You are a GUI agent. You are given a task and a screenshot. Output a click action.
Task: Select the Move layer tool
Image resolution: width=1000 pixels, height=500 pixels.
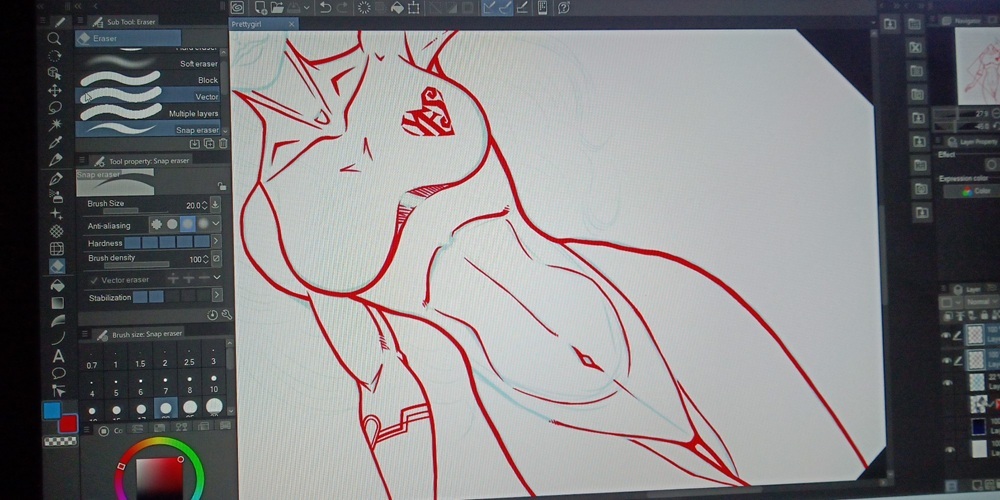pyautogui.click(x=56, y=90)
